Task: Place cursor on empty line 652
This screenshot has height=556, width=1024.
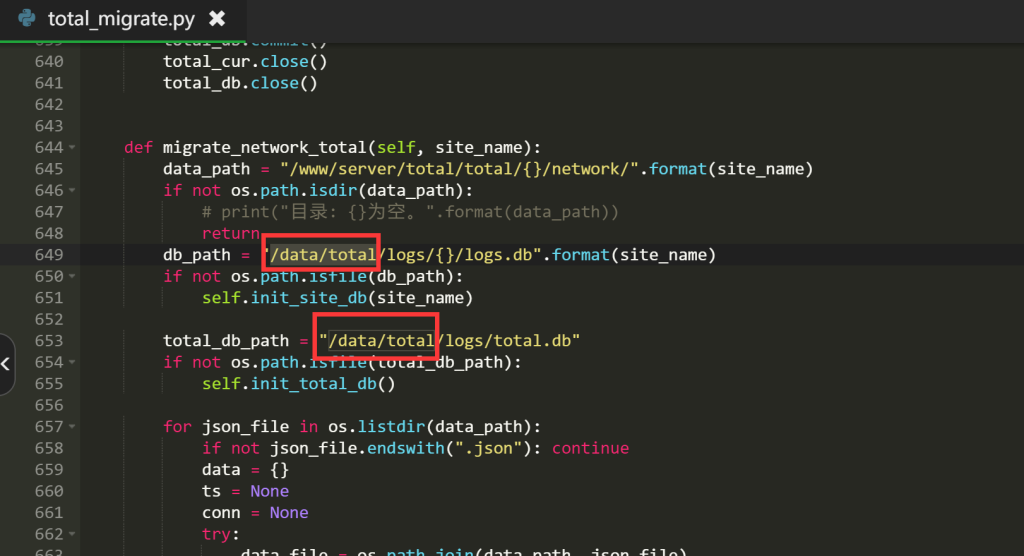Action: pos(400,320)
